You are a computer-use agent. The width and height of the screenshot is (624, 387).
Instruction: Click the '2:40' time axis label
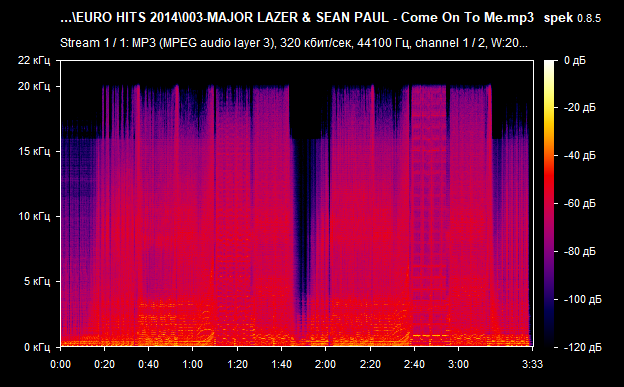[x=414, y=364]
